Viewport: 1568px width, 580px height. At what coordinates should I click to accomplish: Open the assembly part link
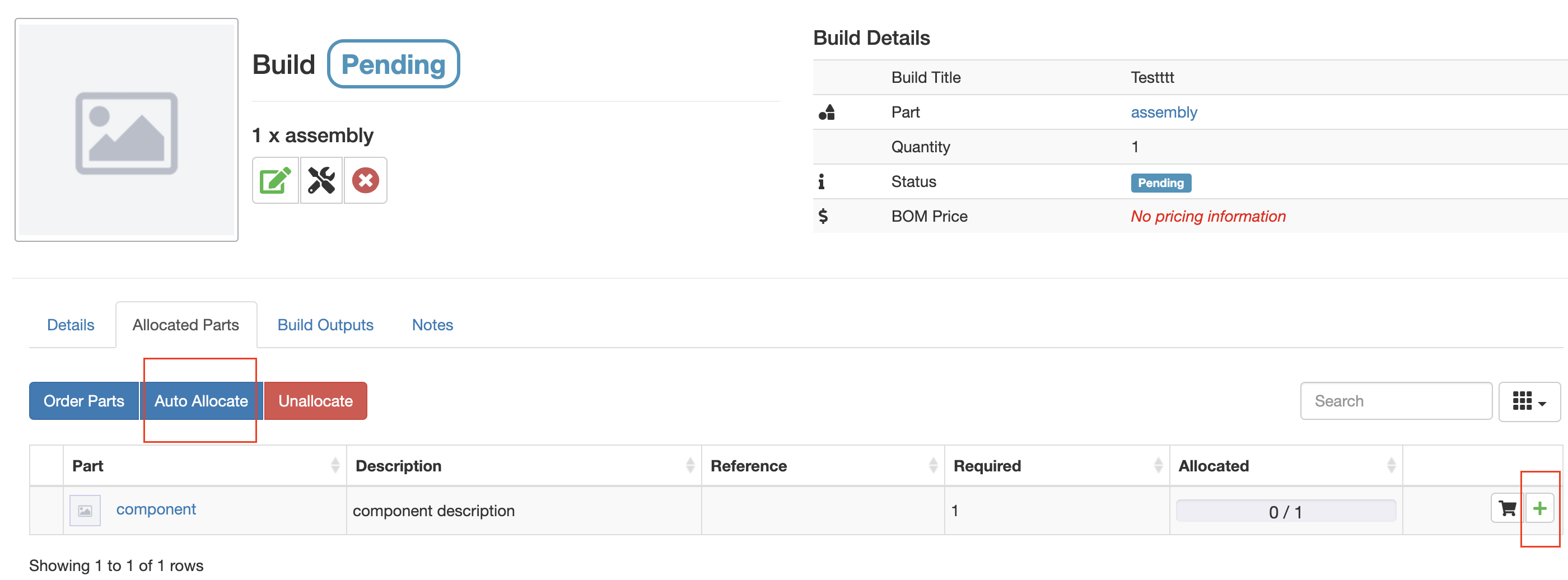click(x=1163, y=112)
